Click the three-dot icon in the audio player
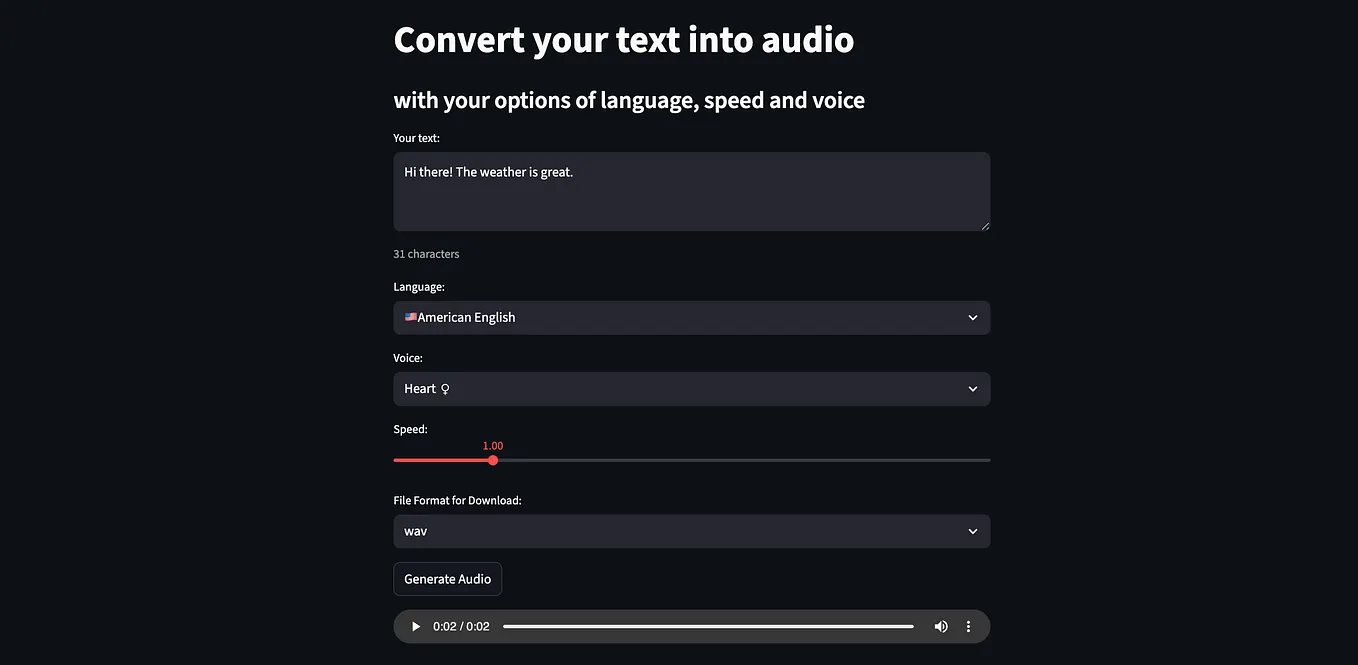 tap(967, 625)
